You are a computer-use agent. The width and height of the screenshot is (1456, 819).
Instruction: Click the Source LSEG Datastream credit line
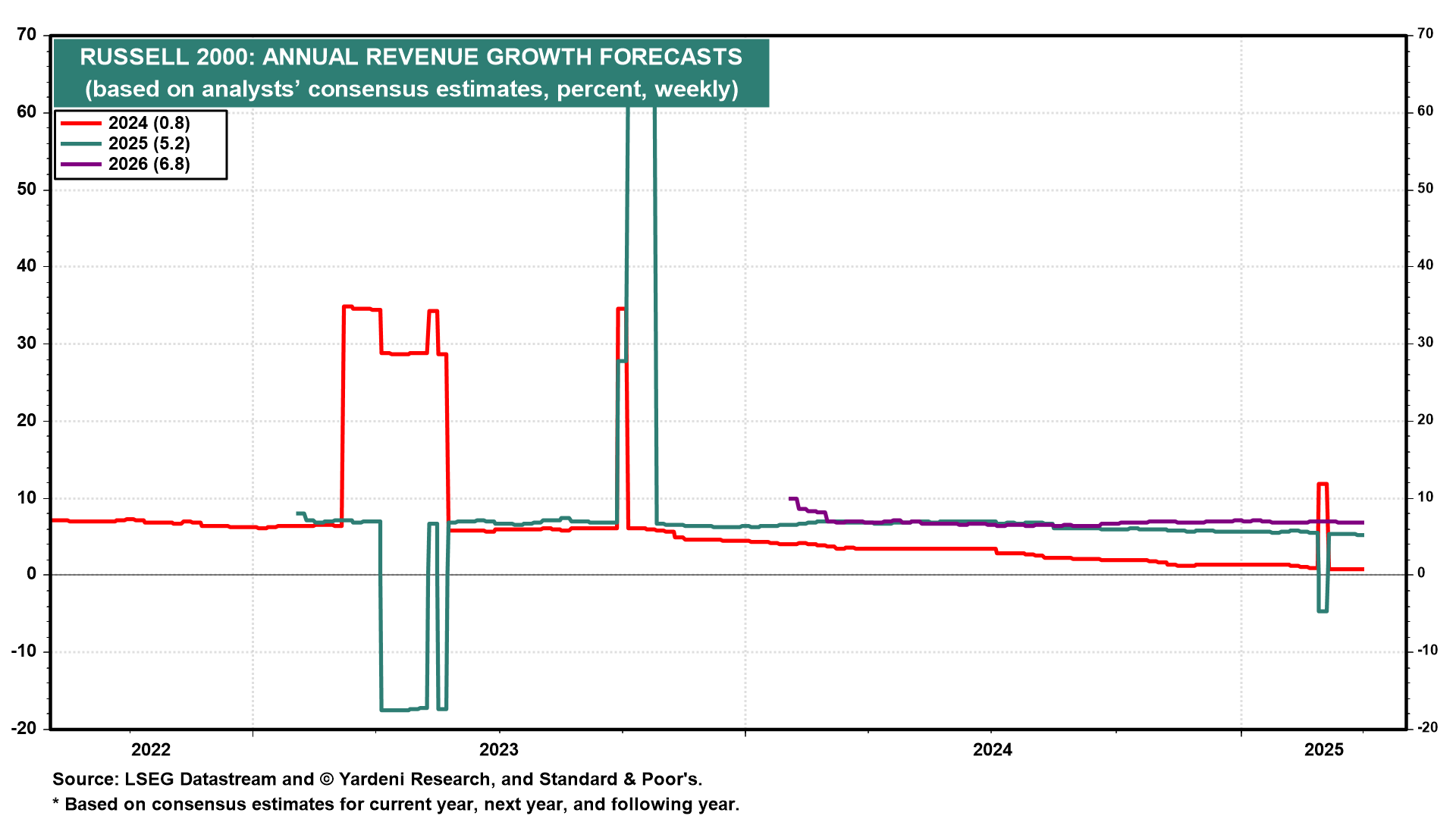377,780
